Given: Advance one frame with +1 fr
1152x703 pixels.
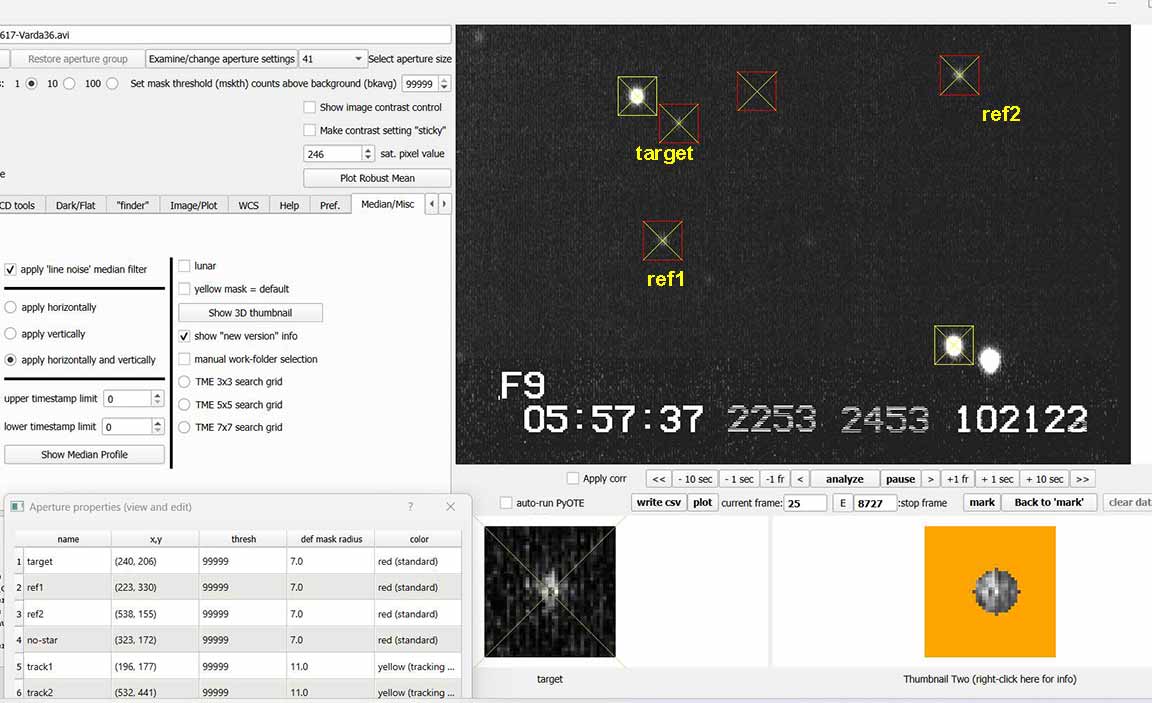Looking at the screenshot, I should 958,479.
